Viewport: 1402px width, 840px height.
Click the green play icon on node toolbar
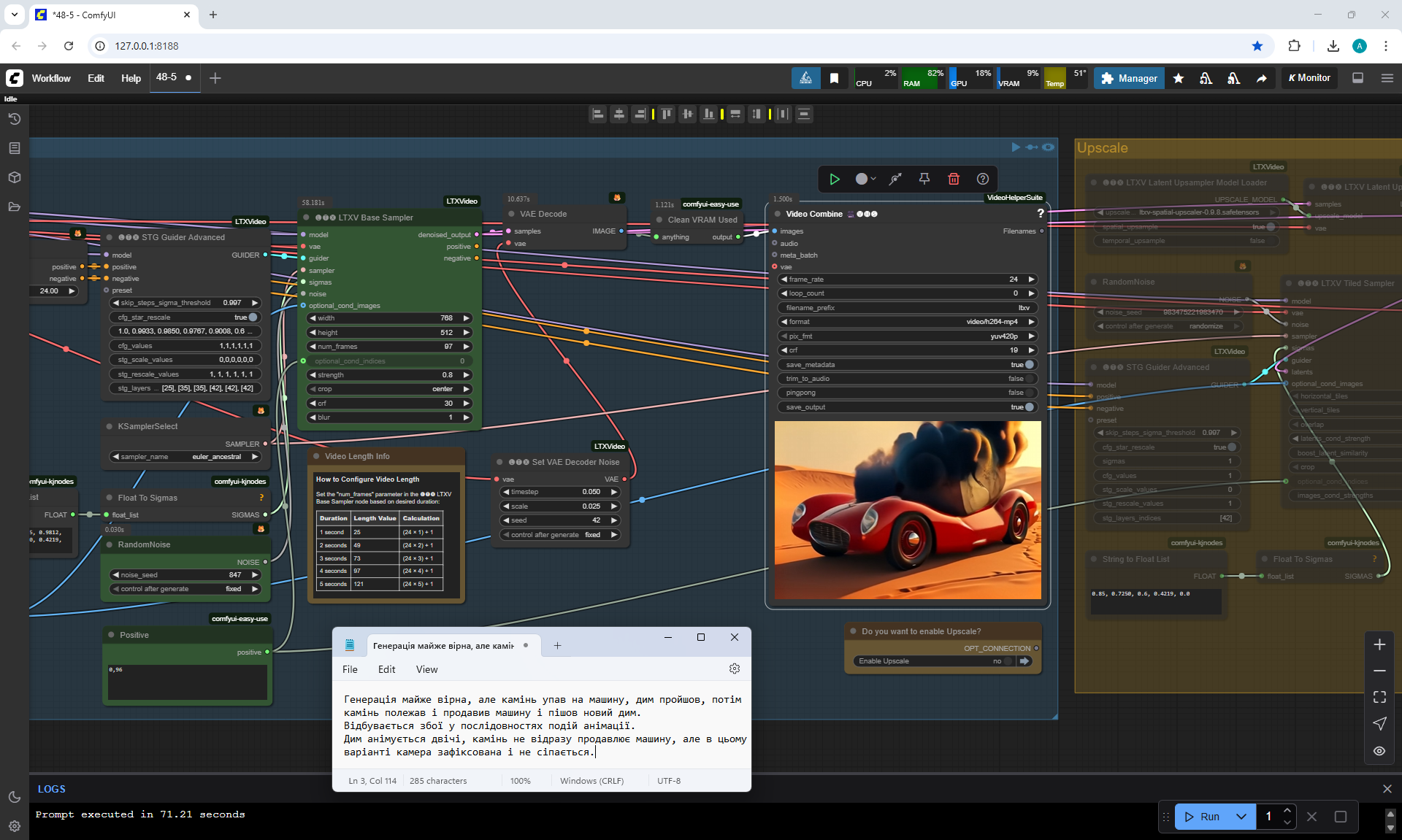point(835,179)
